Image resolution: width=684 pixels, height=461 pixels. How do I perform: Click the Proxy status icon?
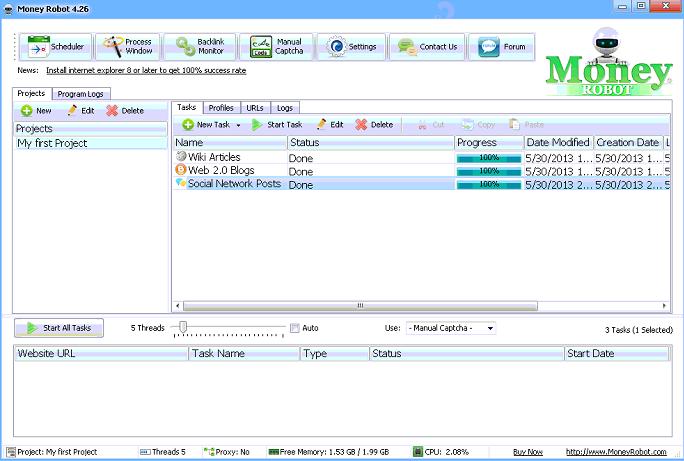[x=209, y=451]
